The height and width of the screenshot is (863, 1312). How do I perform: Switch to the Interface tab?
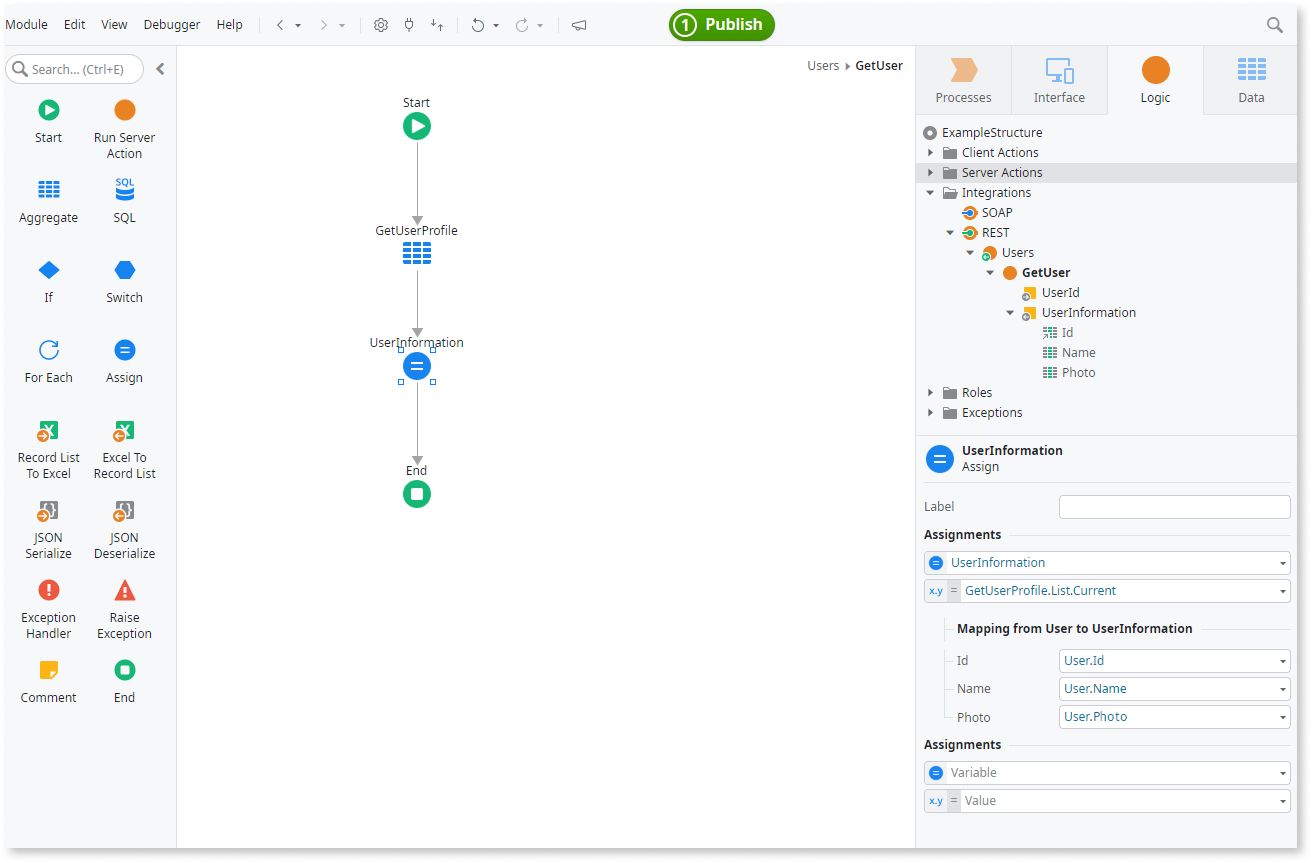[x=1059, y=80]
